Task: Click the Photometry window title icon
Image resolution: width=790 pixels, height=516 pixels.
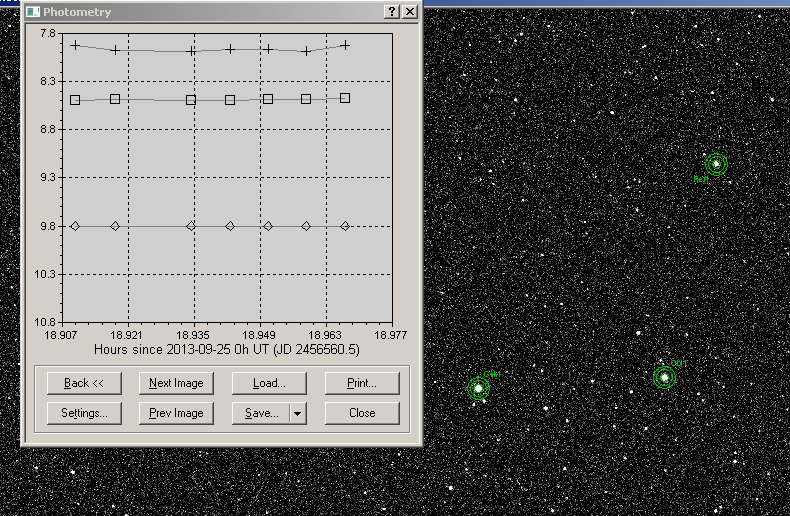Action: [33, 12]
